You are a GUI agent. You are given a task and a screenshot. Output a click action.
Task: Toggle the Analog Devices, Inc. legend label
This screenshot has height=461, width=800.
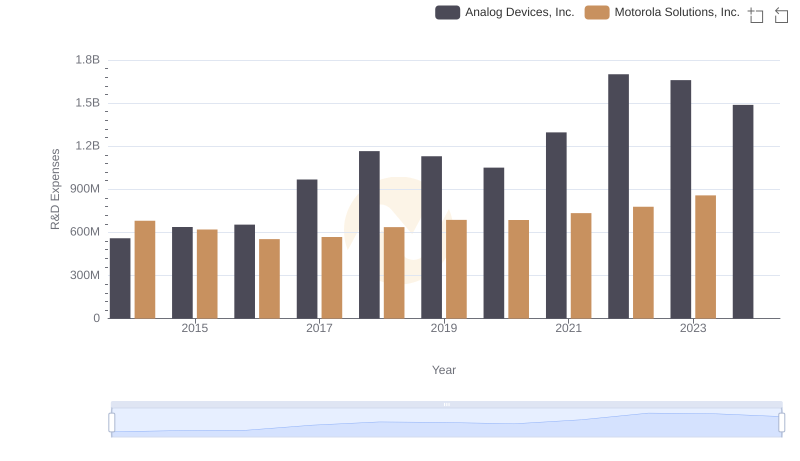click(x=519, y=12)
